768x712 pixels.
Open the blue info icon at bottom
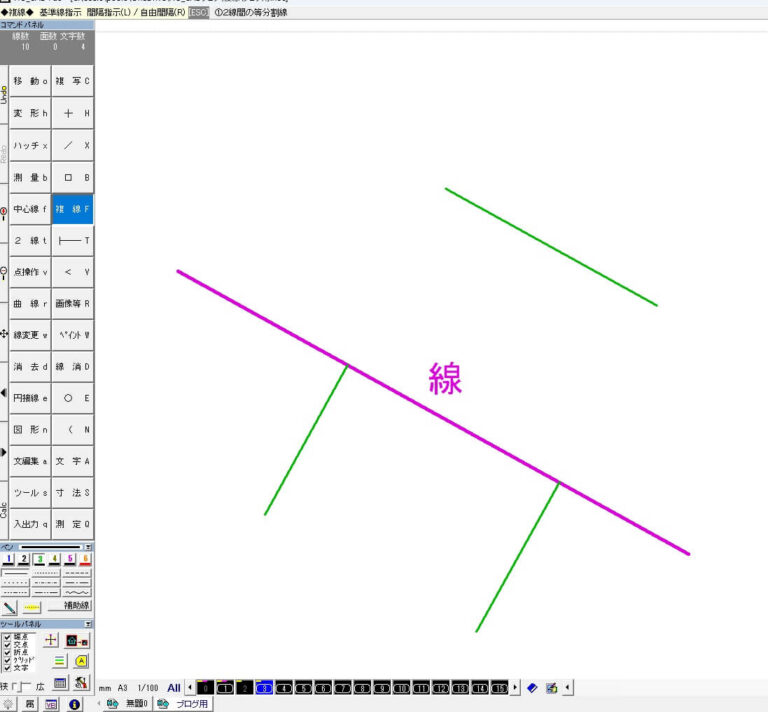click(x=74, y=704)
